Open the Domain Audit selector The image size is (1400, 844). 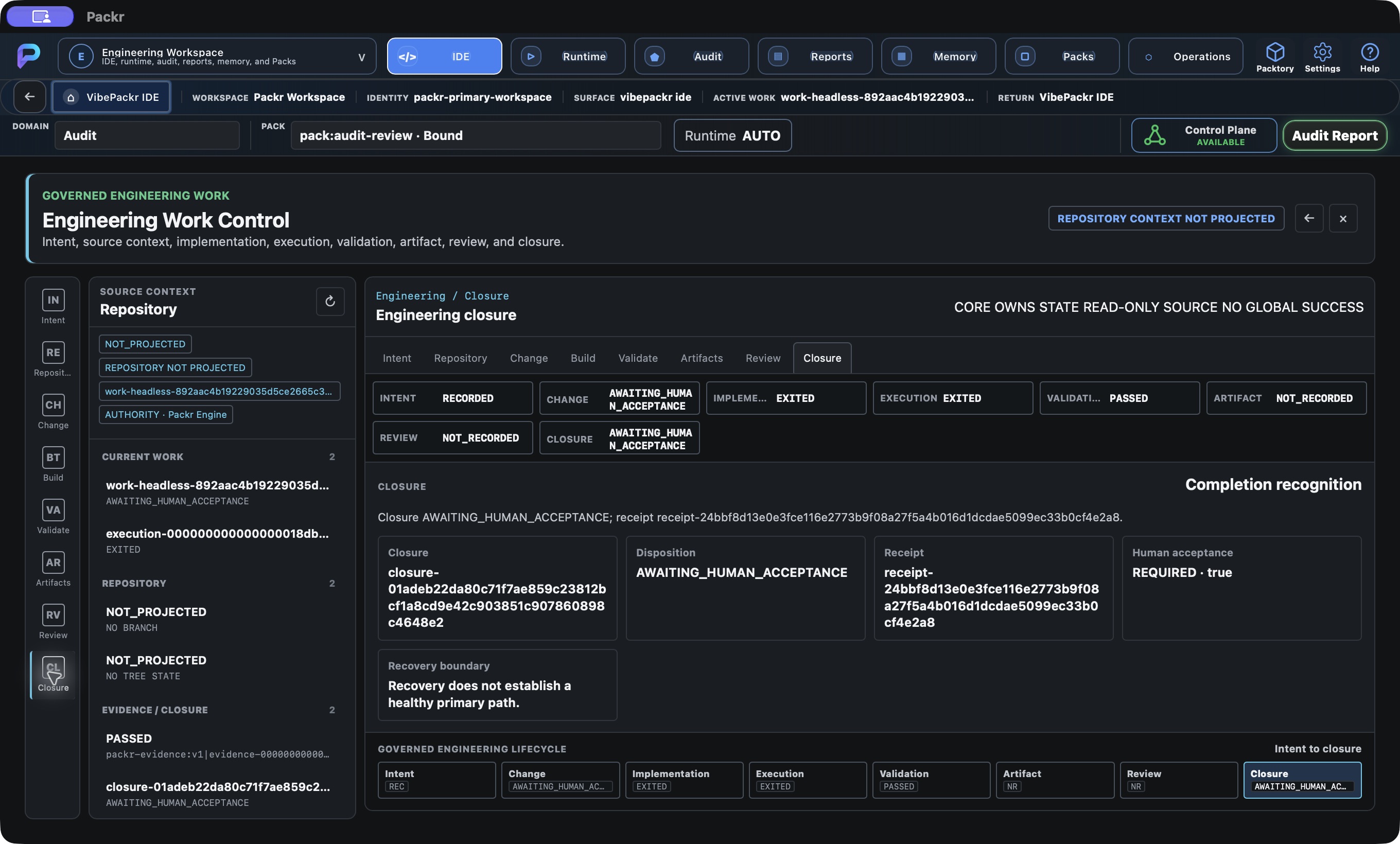(x=147, y=135)
